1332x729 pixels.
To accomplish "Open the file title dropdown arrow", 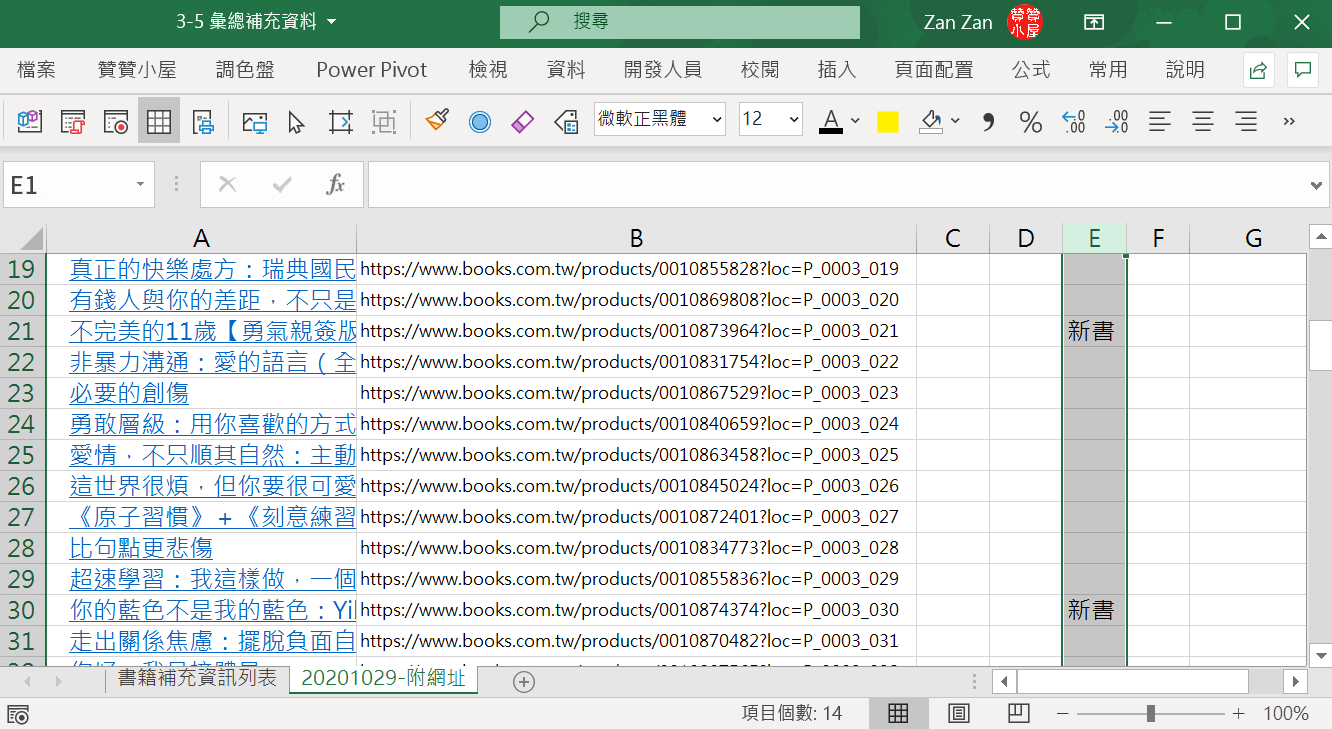I will tap(331, 22).
